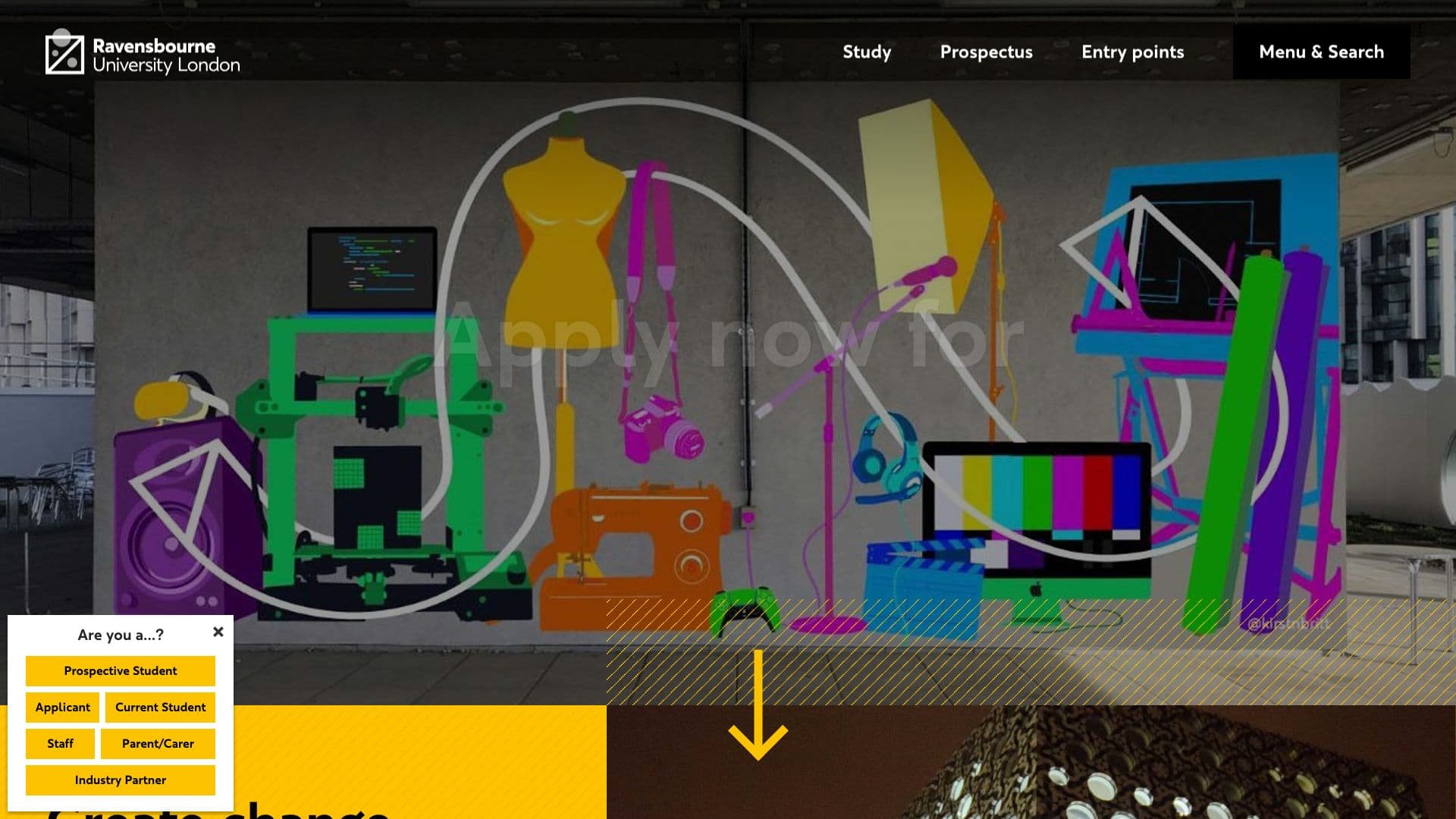Open the Study menu item
The width and height of the screenshot is (1456, 819).
point(867,52)
